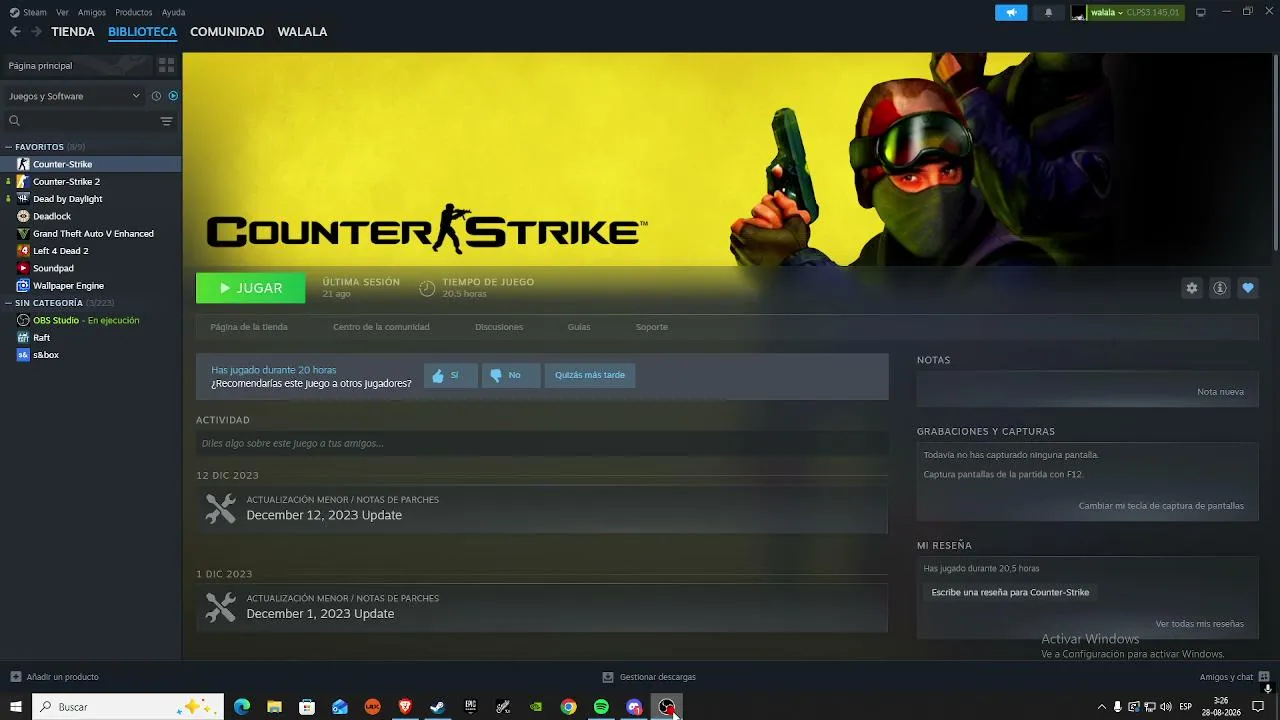The height and width of the screenshot is (720, 1280).
Task: Open the advanced filter settings icon
Action: pyautogui.click(x=166, y=121)
